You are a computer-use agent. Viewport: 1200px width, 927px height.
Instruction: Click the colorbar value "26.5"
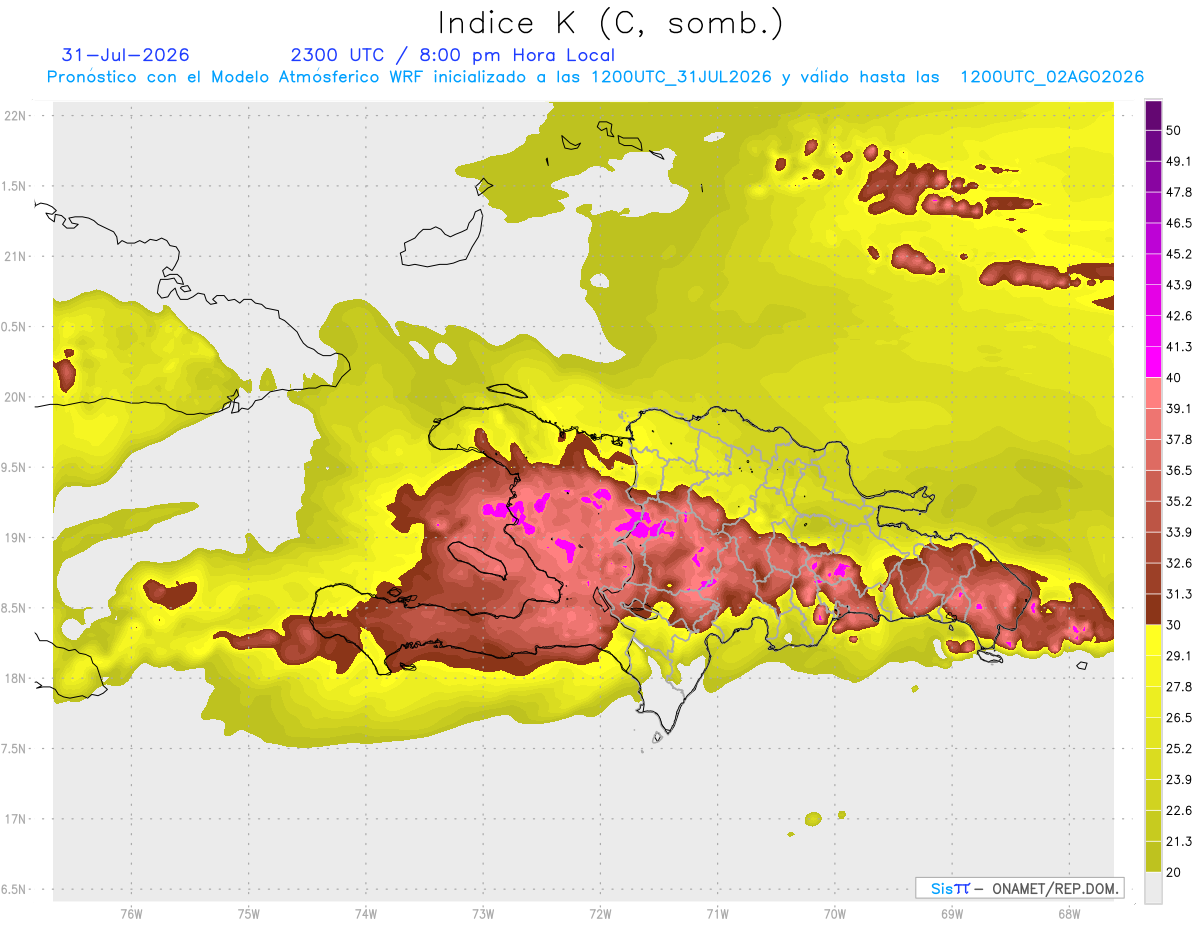1178,718
